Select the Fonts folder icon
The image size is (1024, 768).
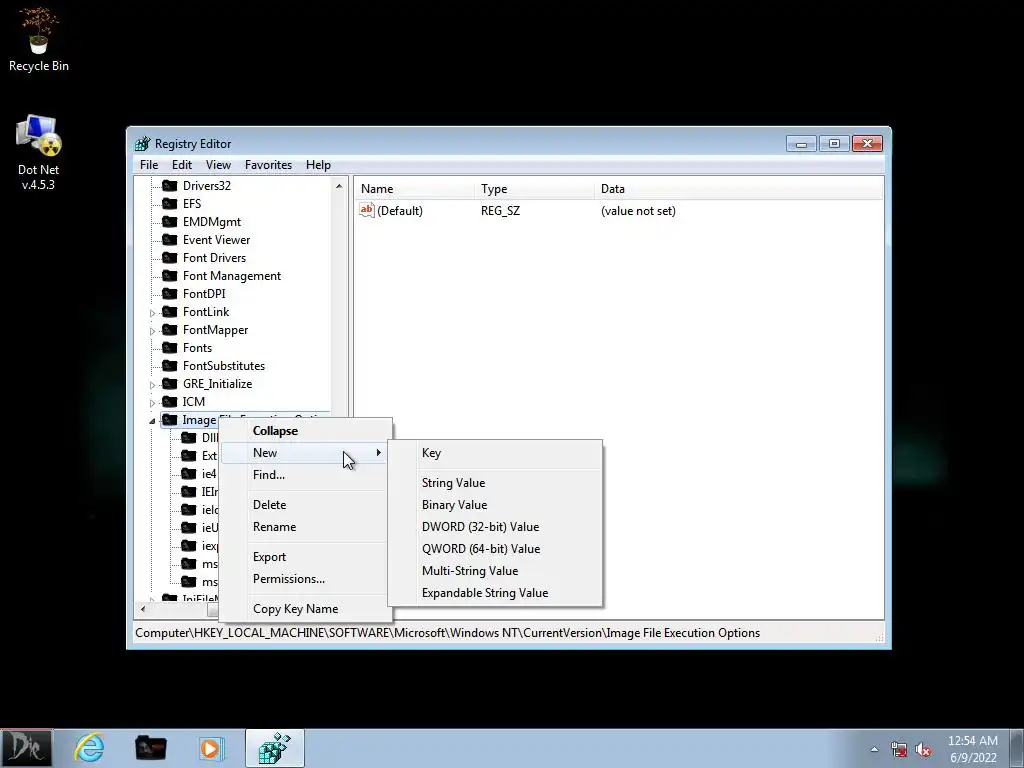pyautogui.click(x=170, y=347)
